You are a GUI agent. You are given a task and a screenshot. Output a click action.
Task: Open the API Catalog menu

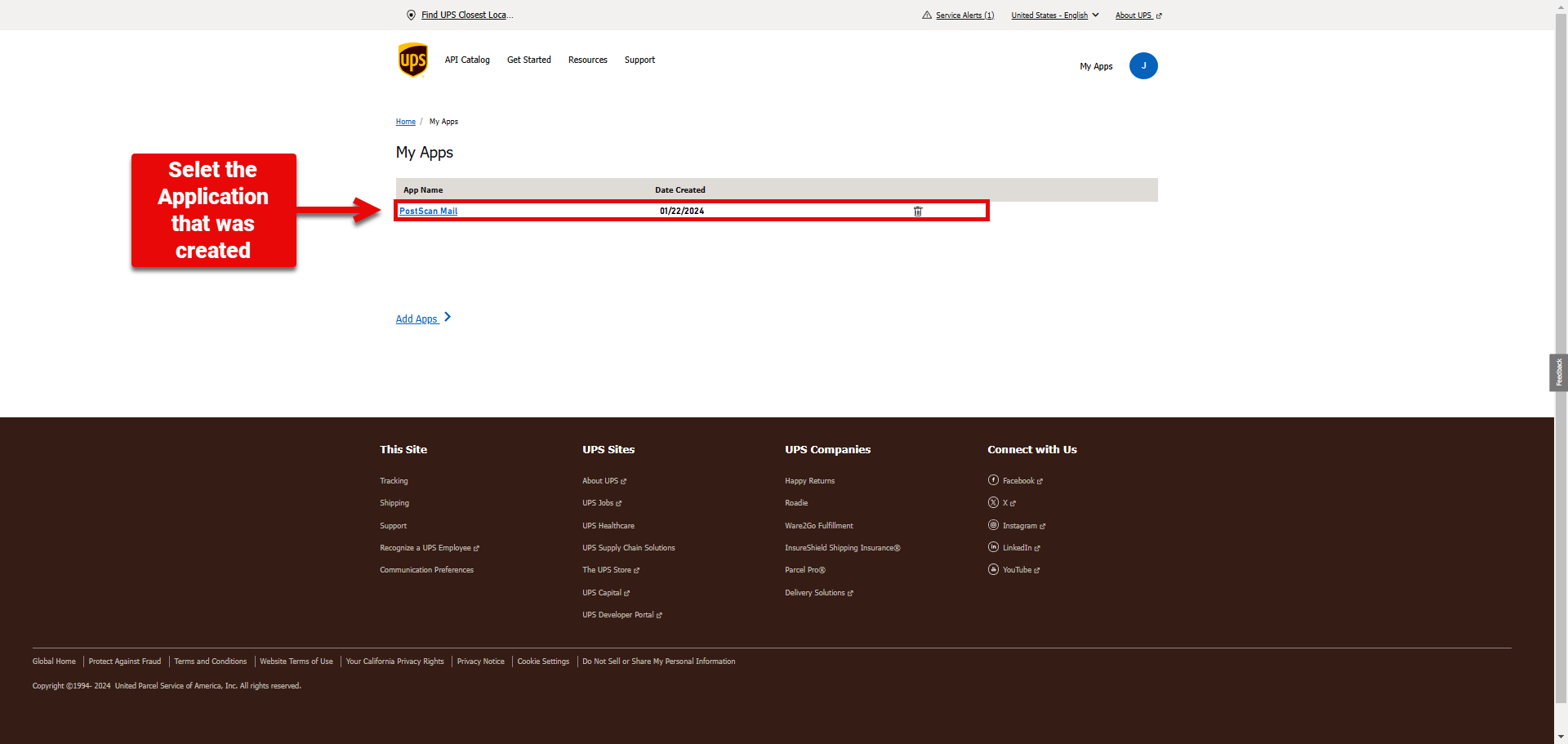pos(467,60)
